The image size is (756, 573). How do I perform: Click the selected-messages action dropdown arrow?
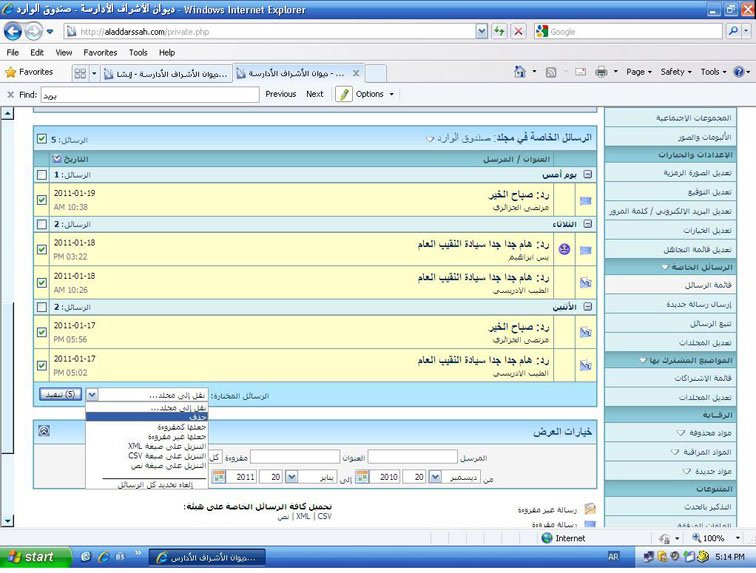[x=92, y=395]
